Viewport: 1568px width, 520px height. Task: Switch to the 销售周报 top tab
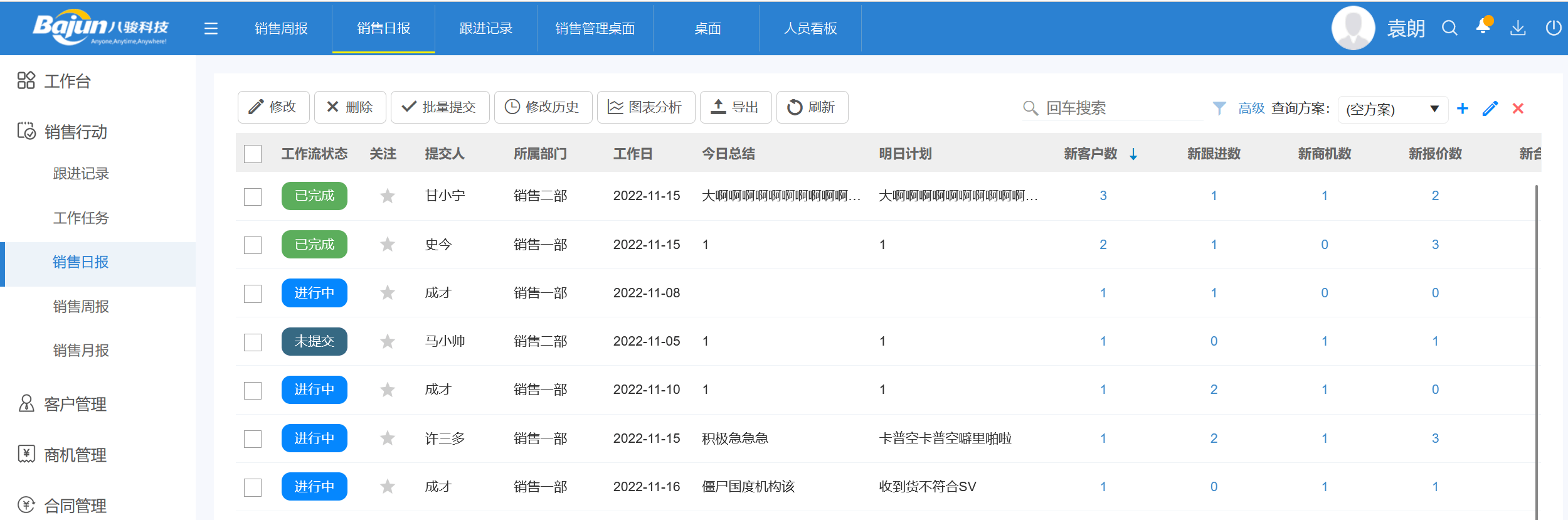(x=281, y=29)
